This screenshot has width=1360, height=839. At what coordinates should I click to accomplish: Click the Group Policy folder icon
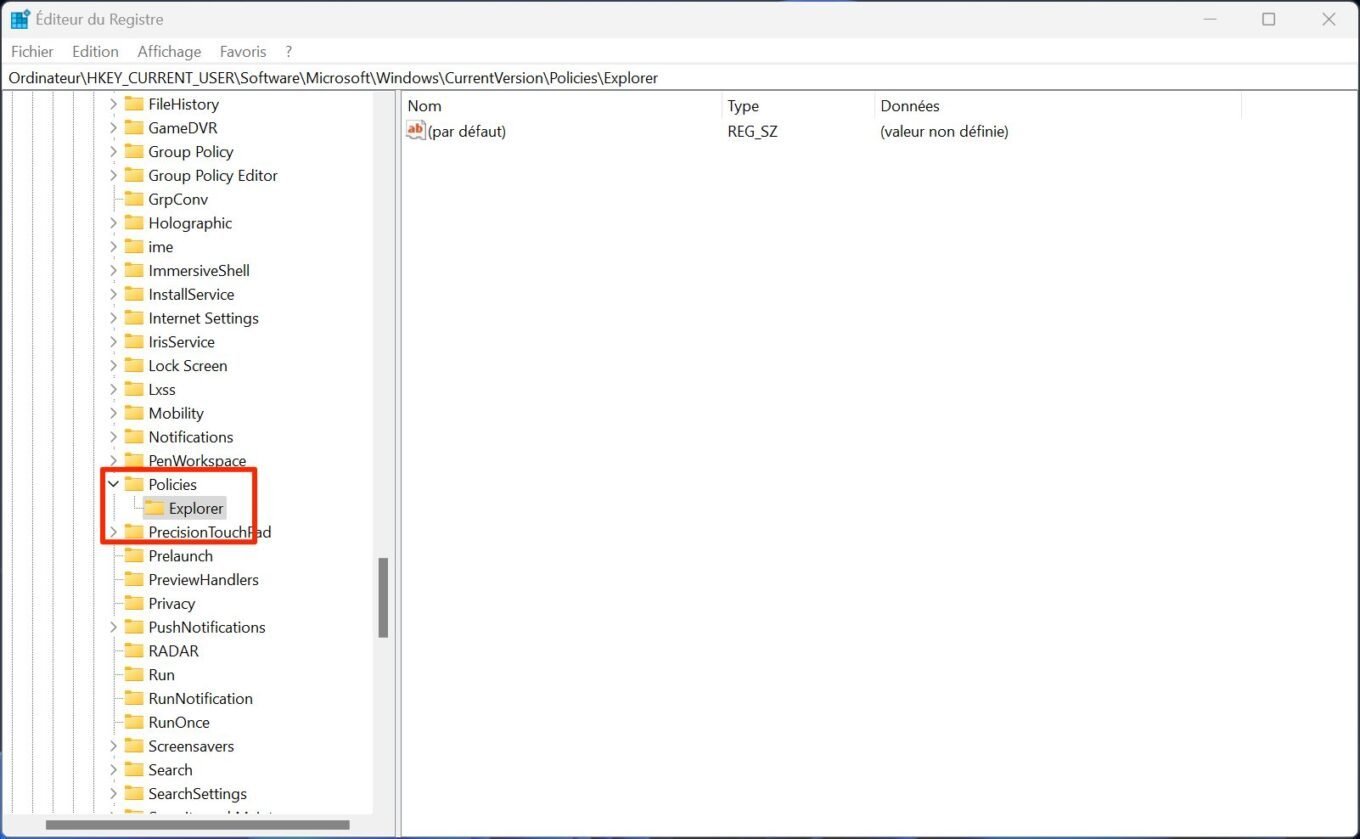134,152
